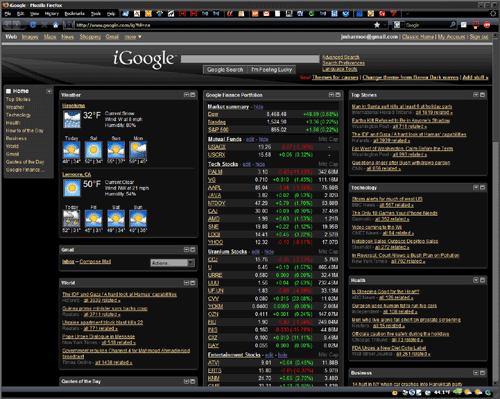Viewport: 500px width, 399px height.
Task: Hide the Uranium Stocks section
Action: (269, 252)
